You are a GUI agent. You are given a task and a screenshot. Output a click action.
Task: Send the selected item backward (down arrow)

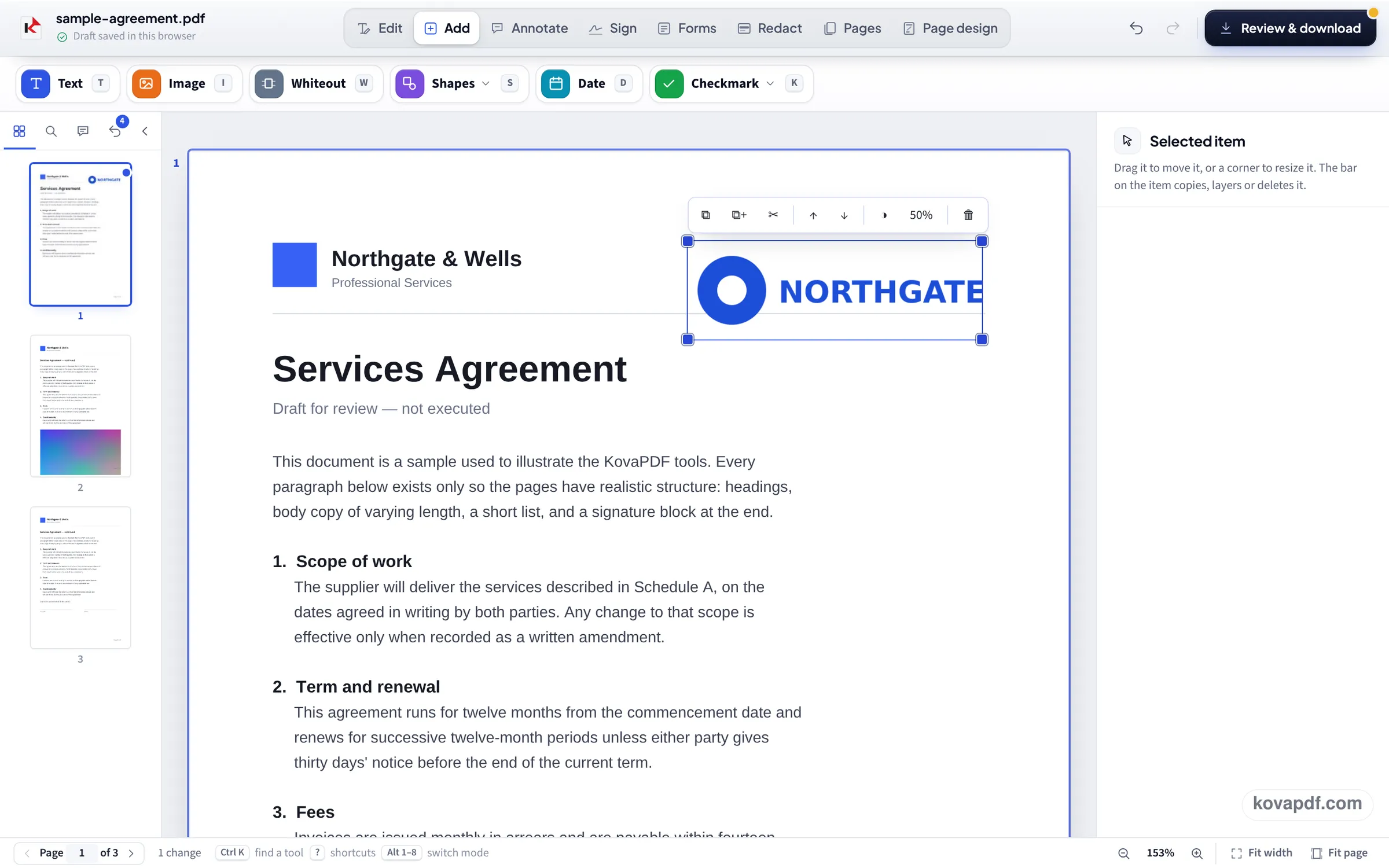point(844,215)
